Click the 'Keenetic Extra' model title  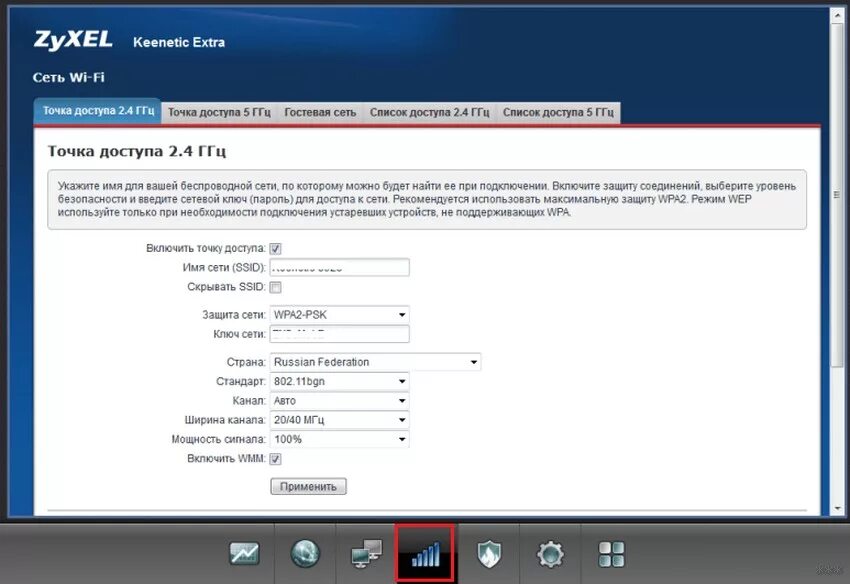pyautogui.click(x=179, y=42)
